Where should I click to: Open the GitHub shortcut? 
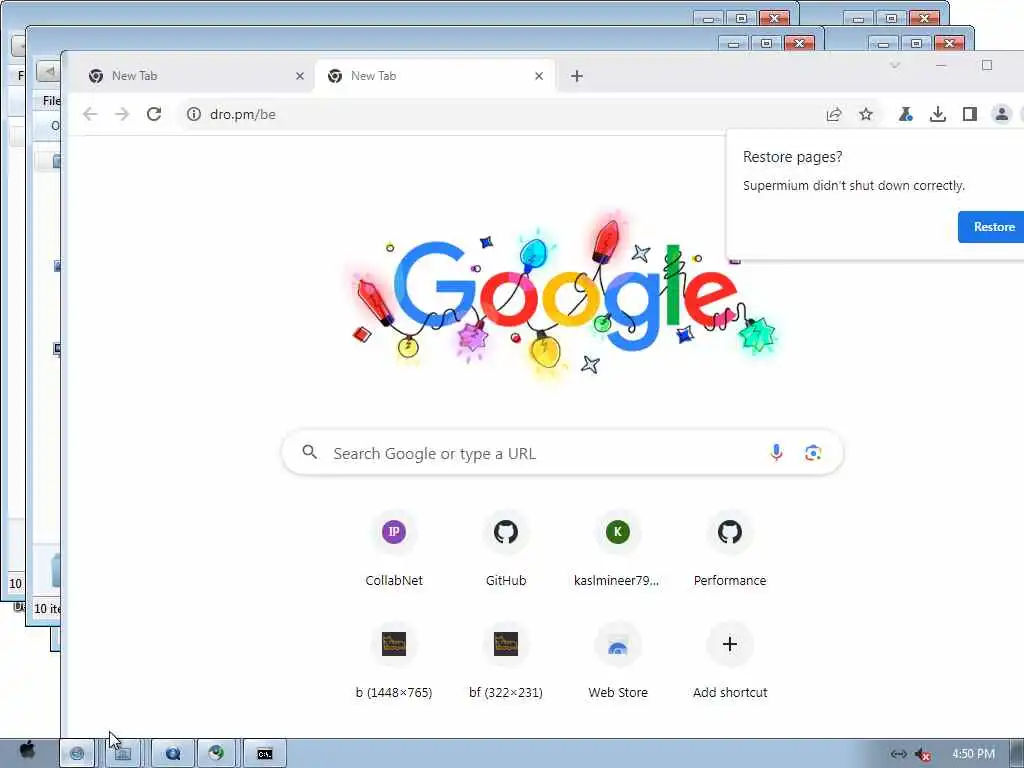pyautogui.click(x=506, y=549)
